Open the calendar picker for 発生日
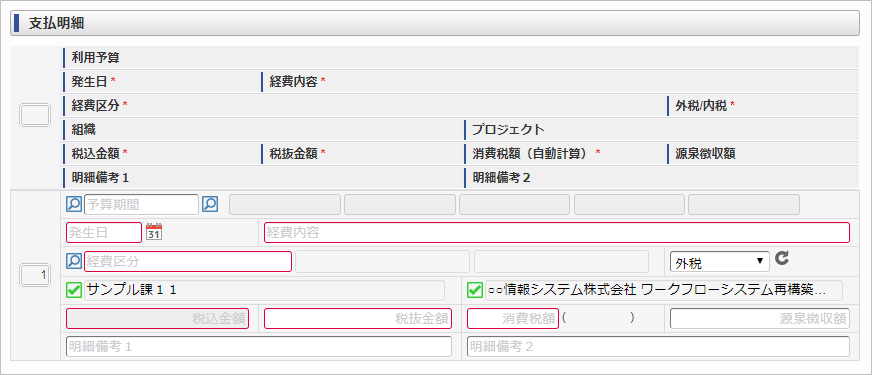The image size is (872, 375). 153,232
